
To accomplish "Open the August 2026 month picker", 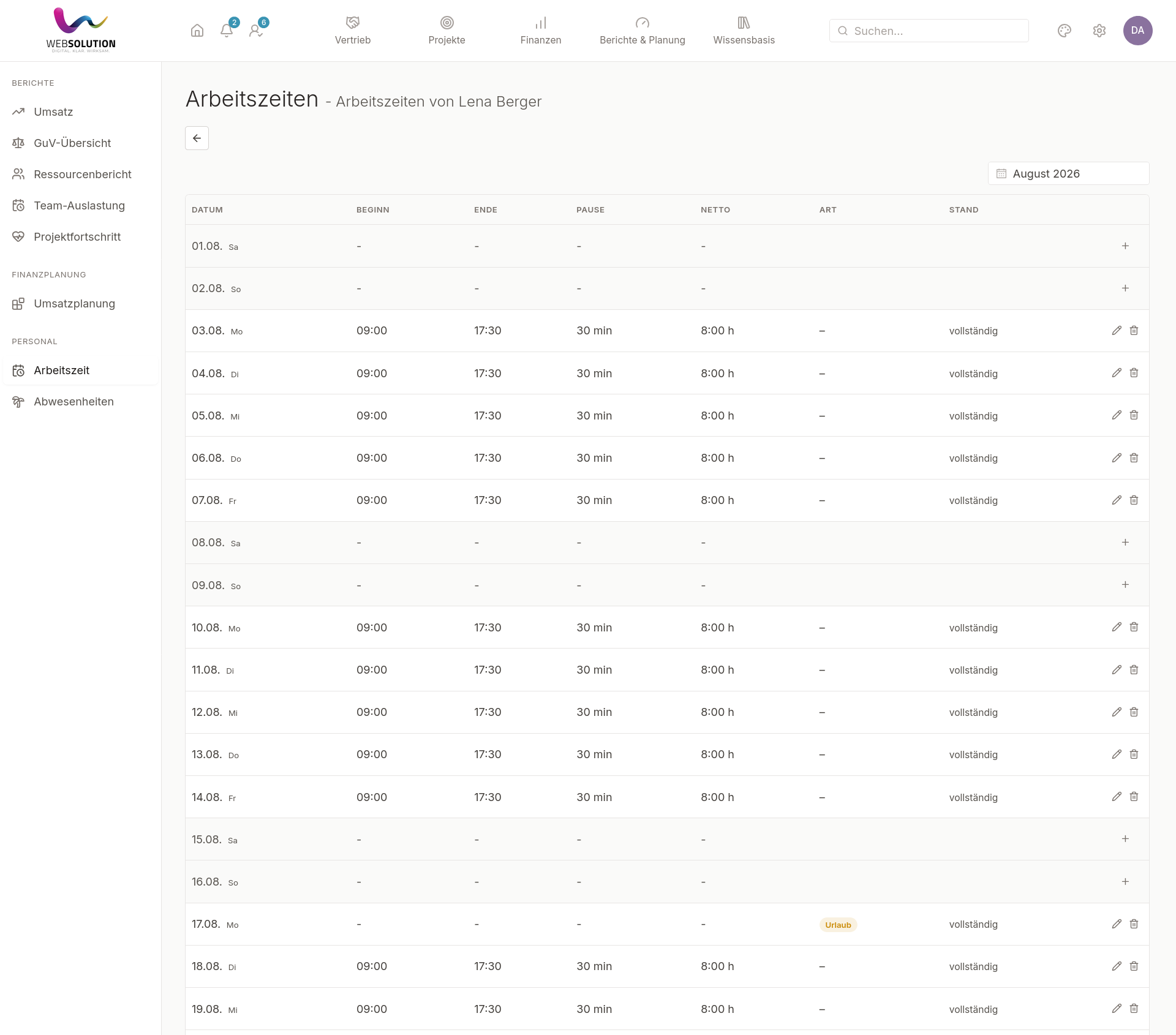I will (1068, 173).
